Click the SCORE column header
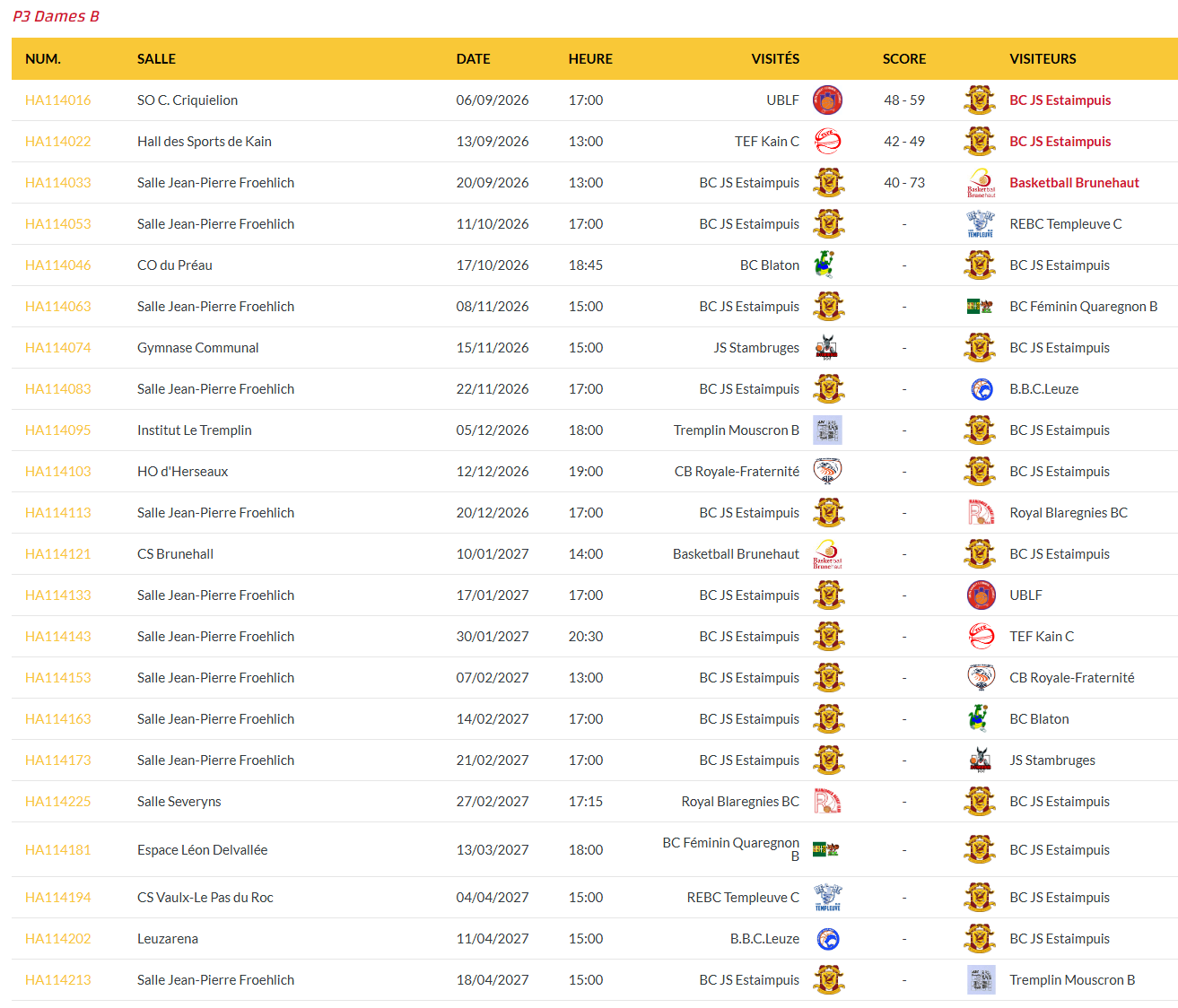The height and width of the screenshot is (1008, 1178). click(x=904, y=59)
